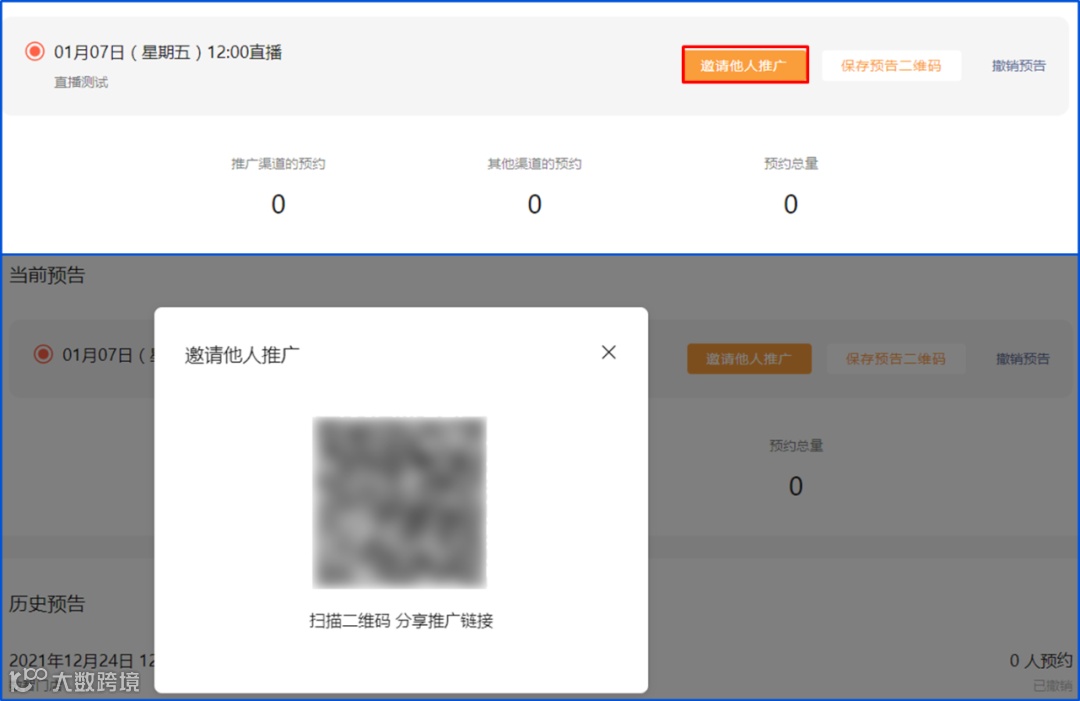The image size is (1080, 701).
Task: Click the orange 邀请他人推广 button in the top panel
Action: tap(745, 65)
